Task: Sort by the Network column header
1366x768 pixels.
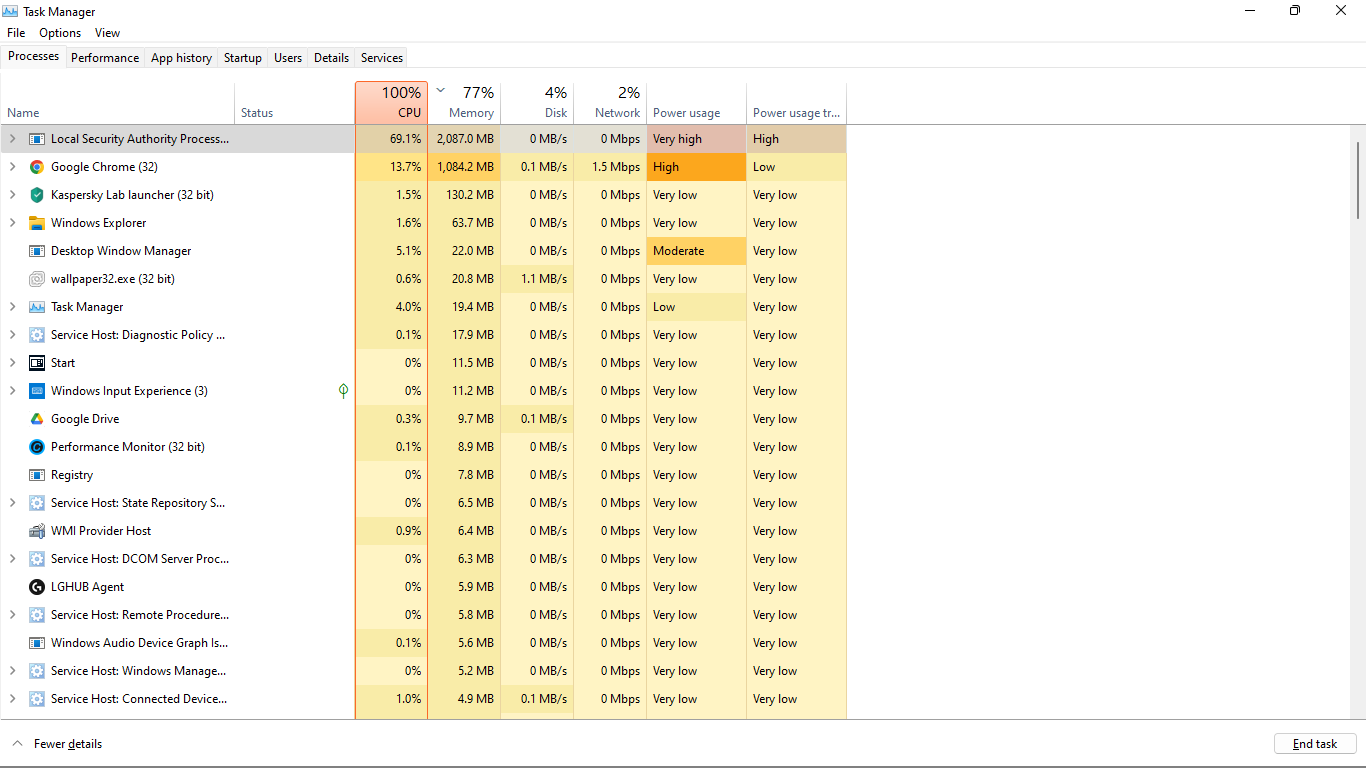Action: (610, 103)
